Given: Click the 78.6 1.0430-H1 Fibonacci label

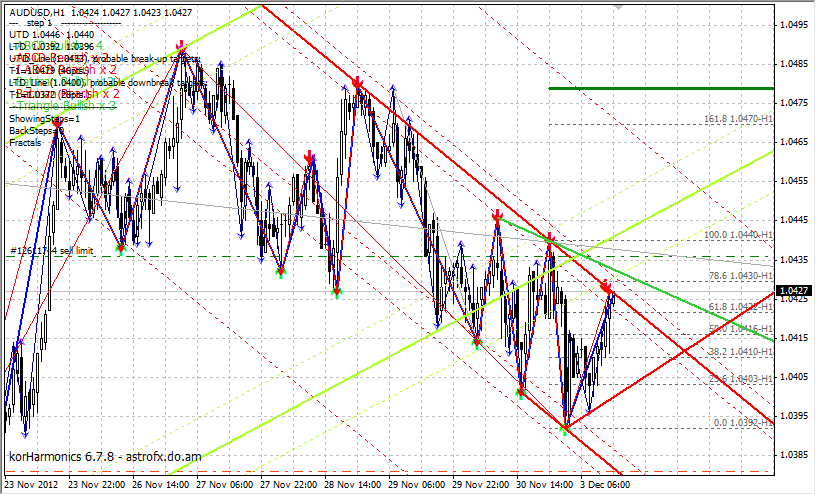Looking at the screenshot, I should 741,276.
